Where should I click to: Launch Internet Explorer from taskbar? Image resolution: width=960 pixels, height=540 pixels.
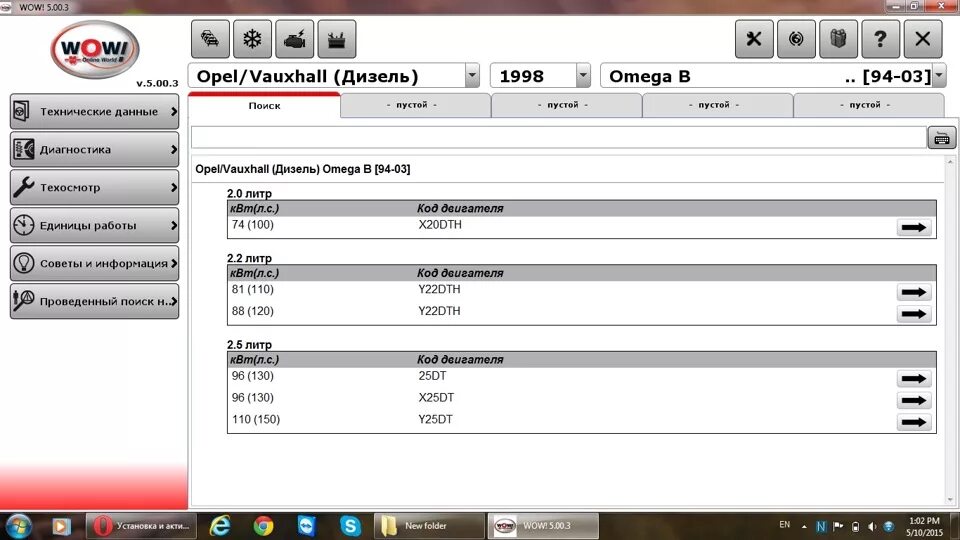coord(220,526)
